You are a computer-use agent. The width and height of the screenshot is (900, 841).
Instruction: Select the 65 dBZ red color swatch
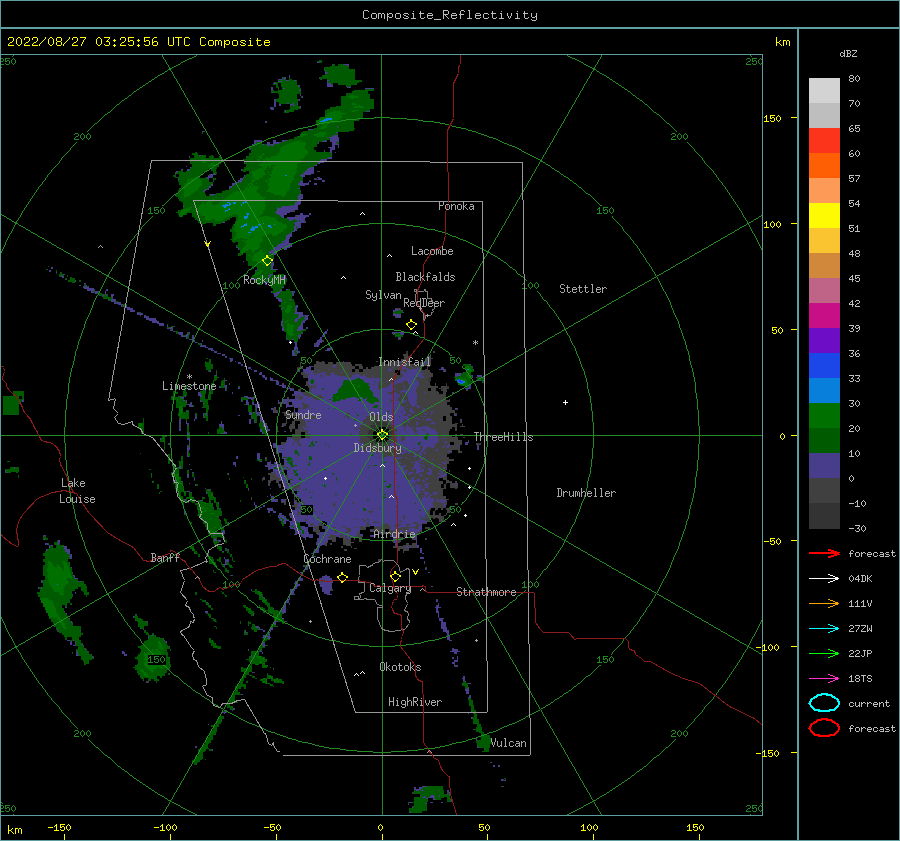pos(824,140)
